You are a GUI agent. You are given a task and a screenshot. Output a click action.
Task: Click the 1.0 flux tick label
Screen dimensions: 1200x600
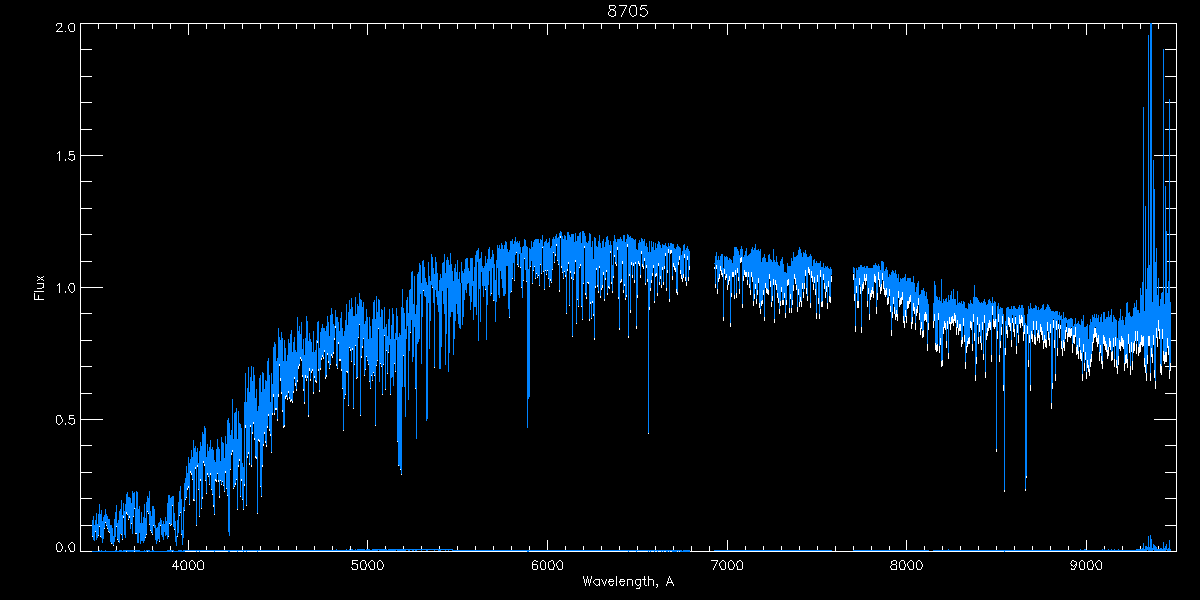tap(62, 288)
